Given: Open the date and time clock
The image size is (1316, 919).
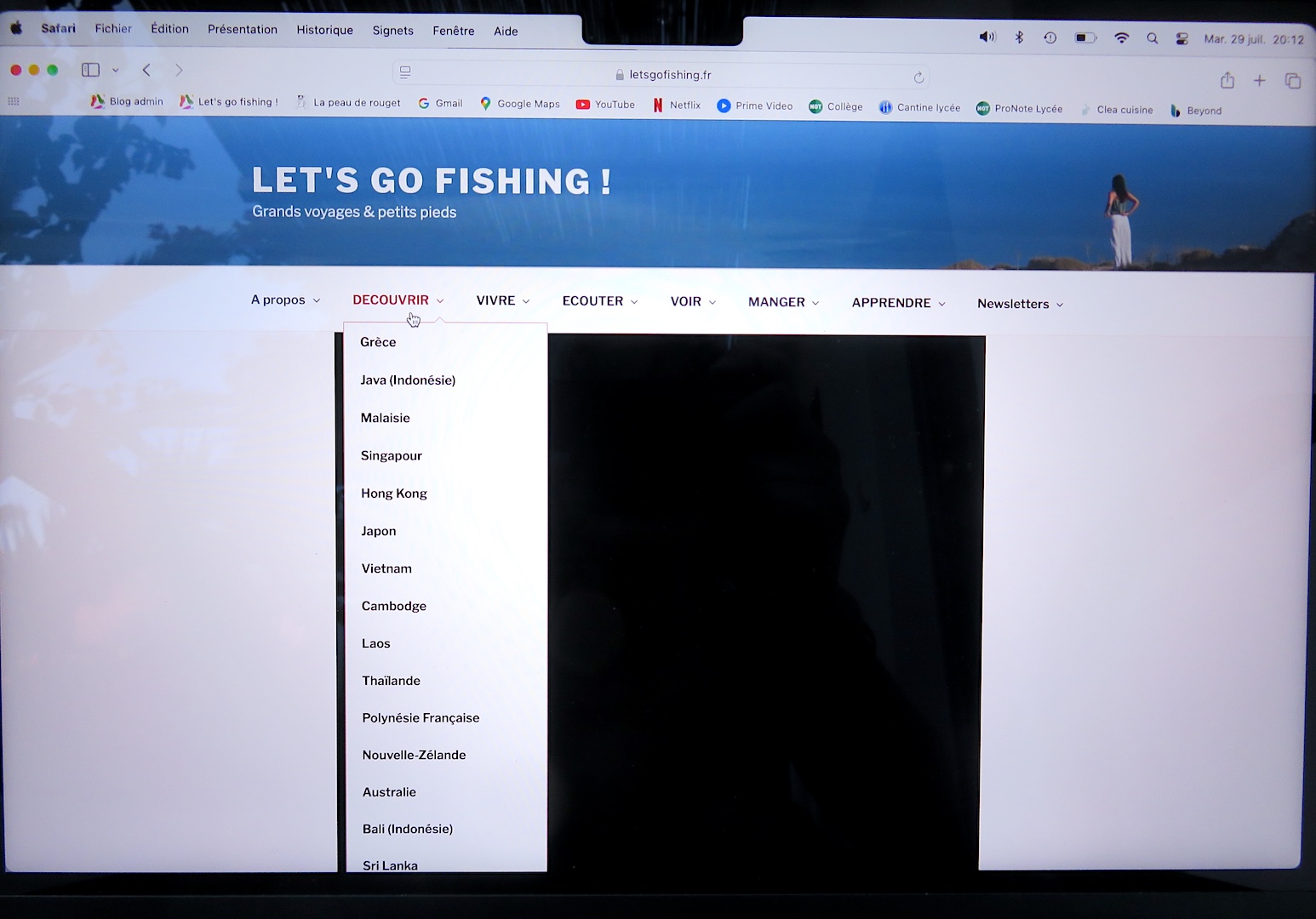Looking at the screenshot, I should (1254, 39).
